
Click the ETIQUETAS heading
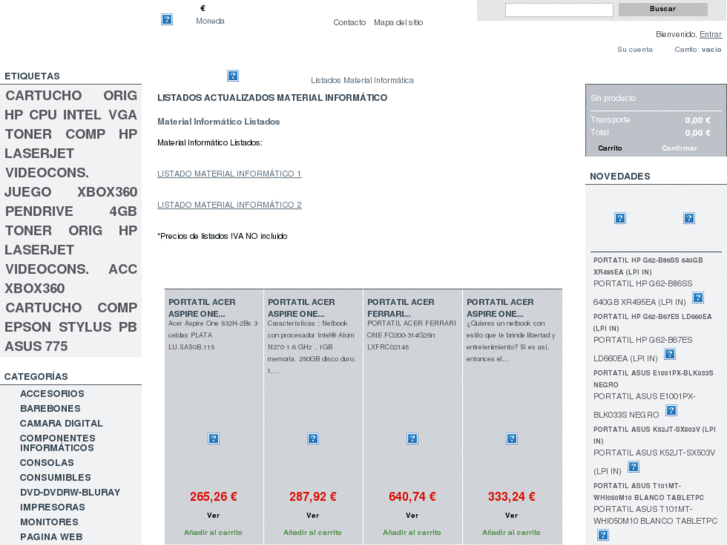coord(32,76)
